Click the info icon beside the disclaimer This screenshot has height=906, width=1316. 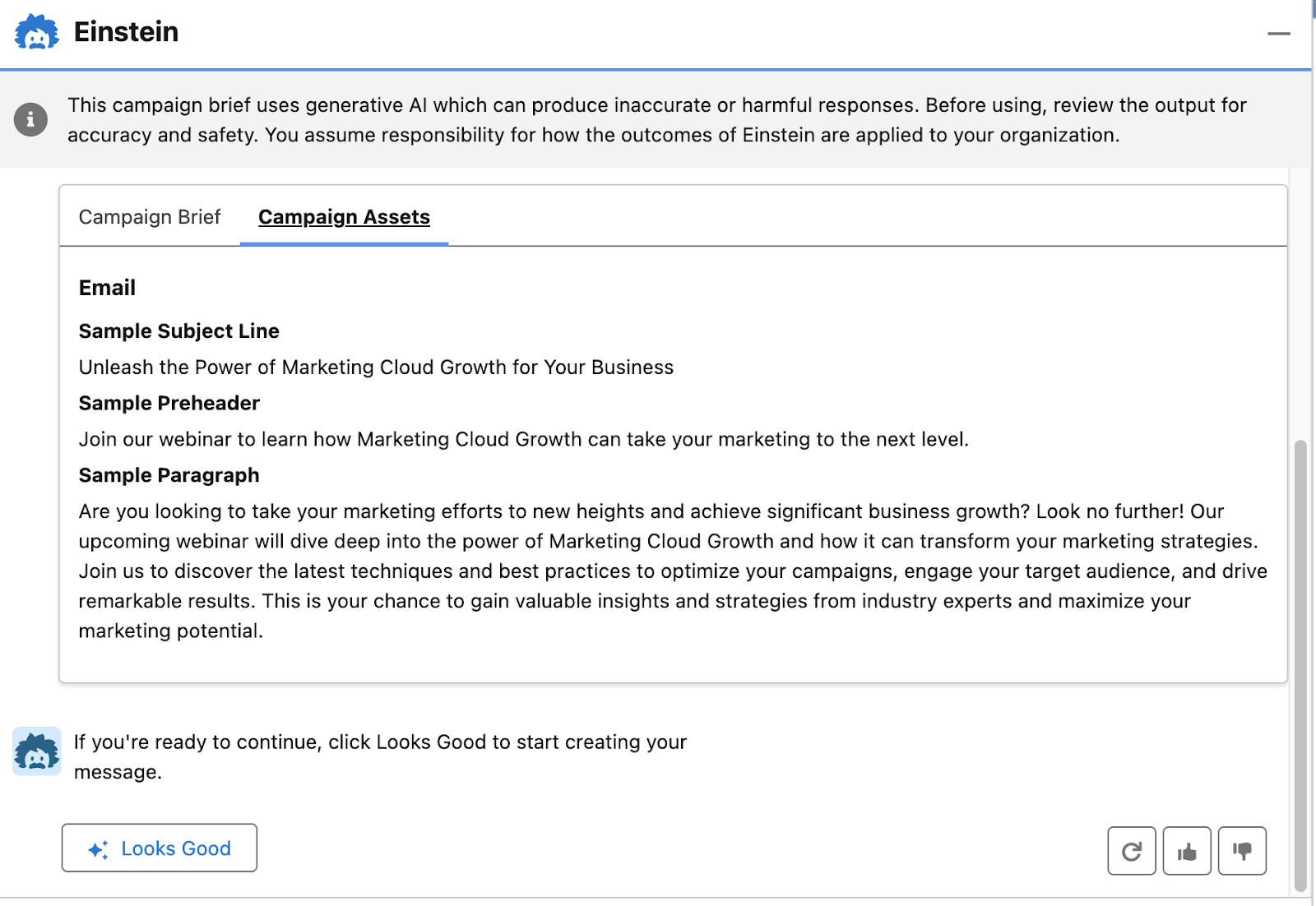(30, 120)
